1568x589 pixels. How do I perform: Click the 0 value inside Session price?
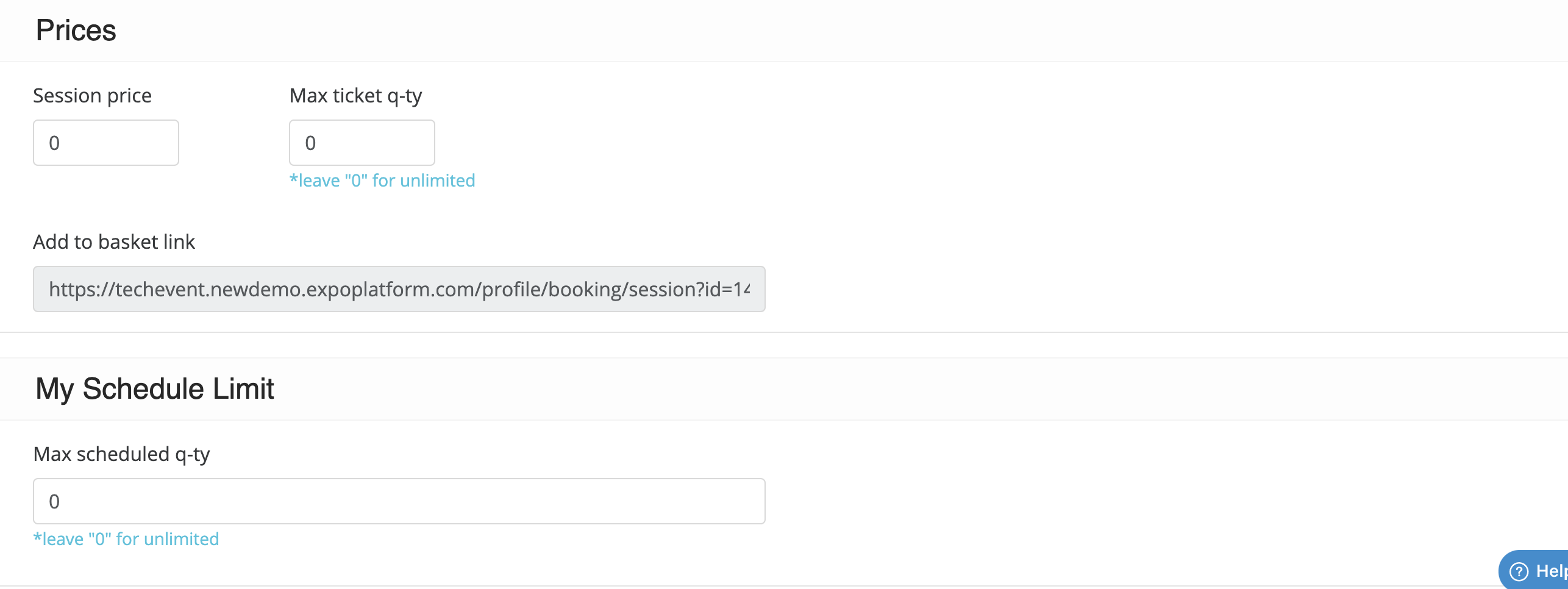click(54, 143)
